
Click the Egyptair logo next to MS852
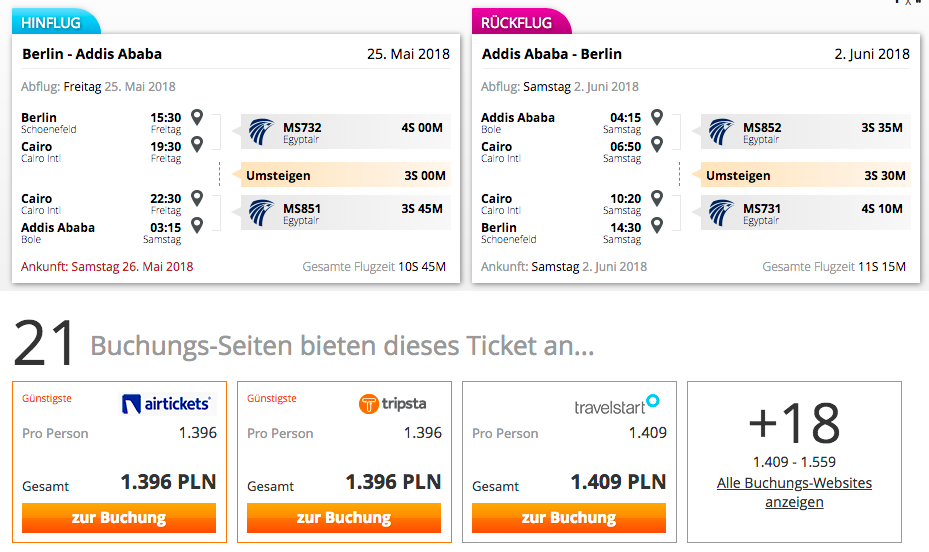(x=721, y=131)
